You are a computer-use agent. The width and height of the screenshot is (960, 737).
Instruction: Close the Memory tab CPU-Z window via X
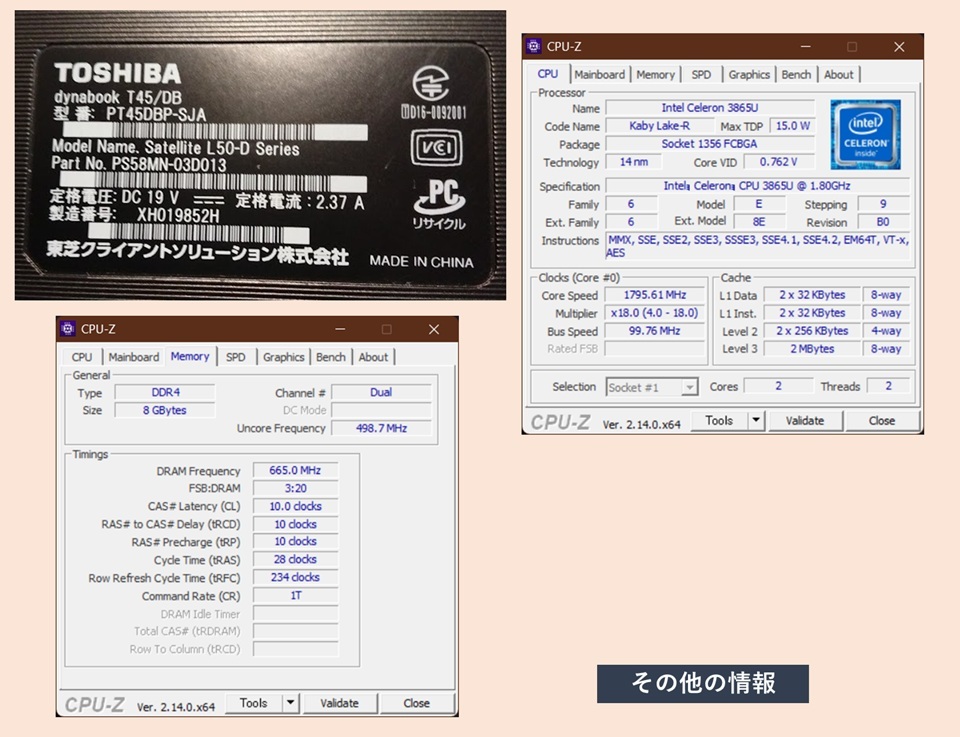point(433,329)
